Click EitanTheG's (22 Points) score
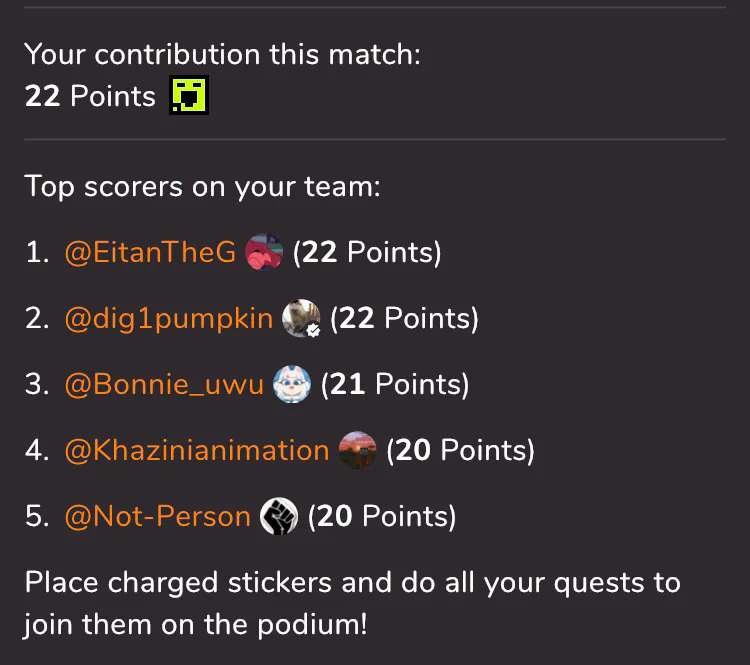 pyautogui.click(x=367, y=252)
